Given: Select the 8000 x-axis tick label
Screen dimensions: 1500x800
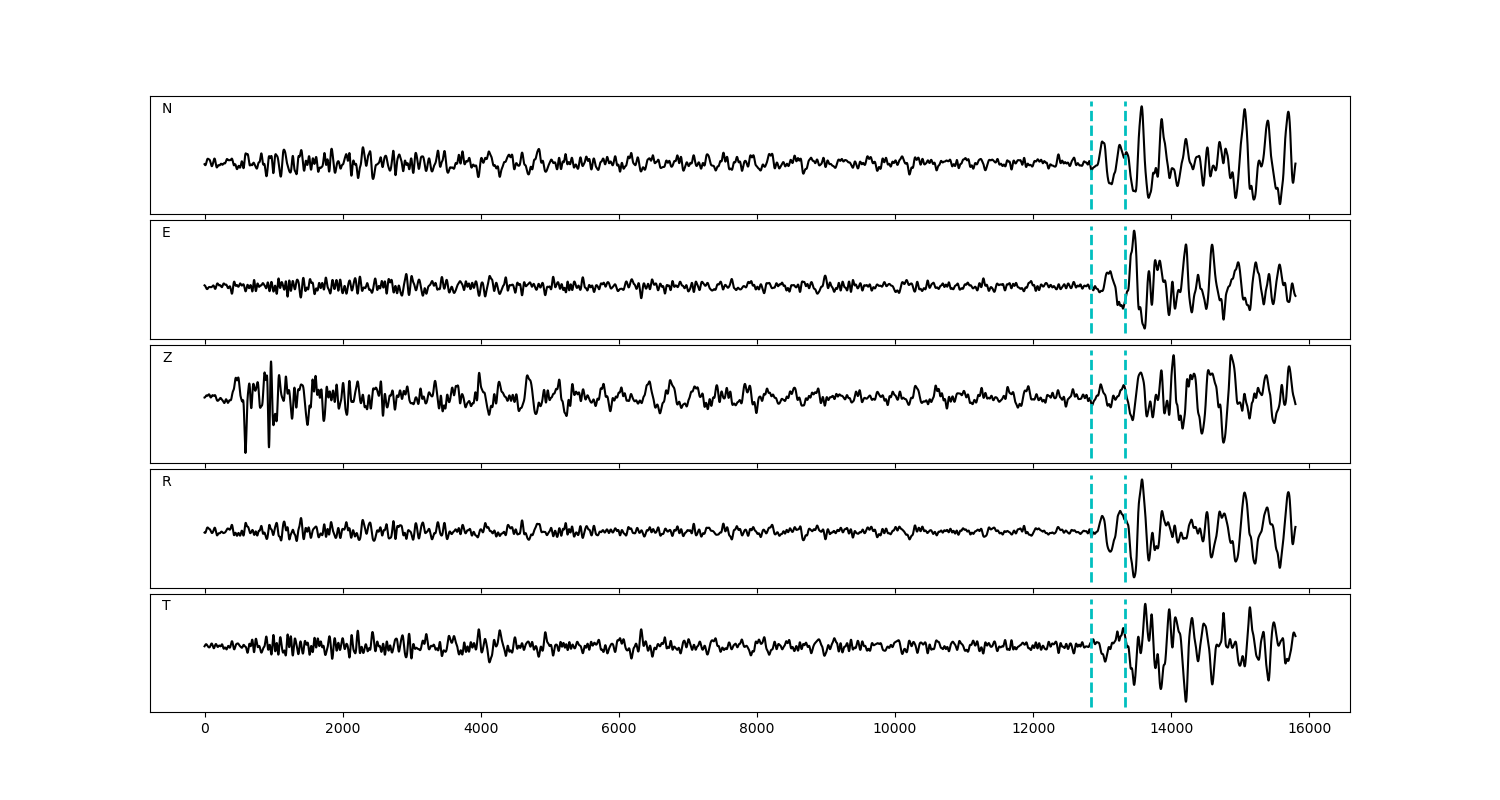Looking at the screenshot, I should click(757, 730).
